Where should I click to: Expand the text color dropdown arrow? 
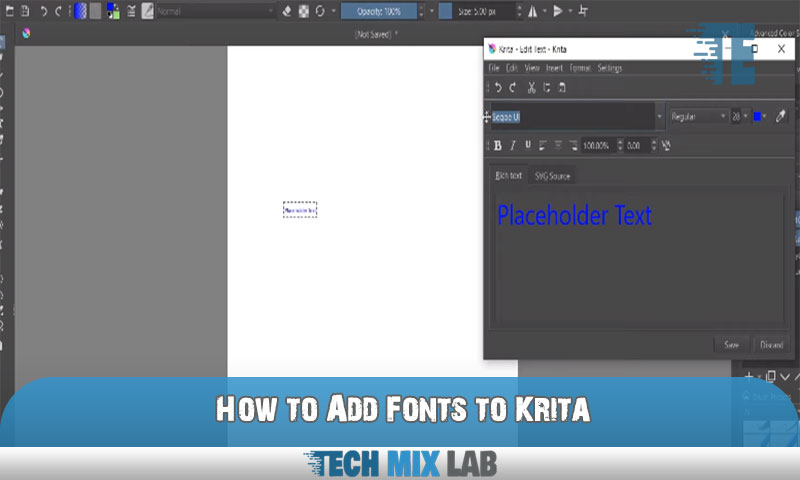pyautogui.click(x=765, y=116)
